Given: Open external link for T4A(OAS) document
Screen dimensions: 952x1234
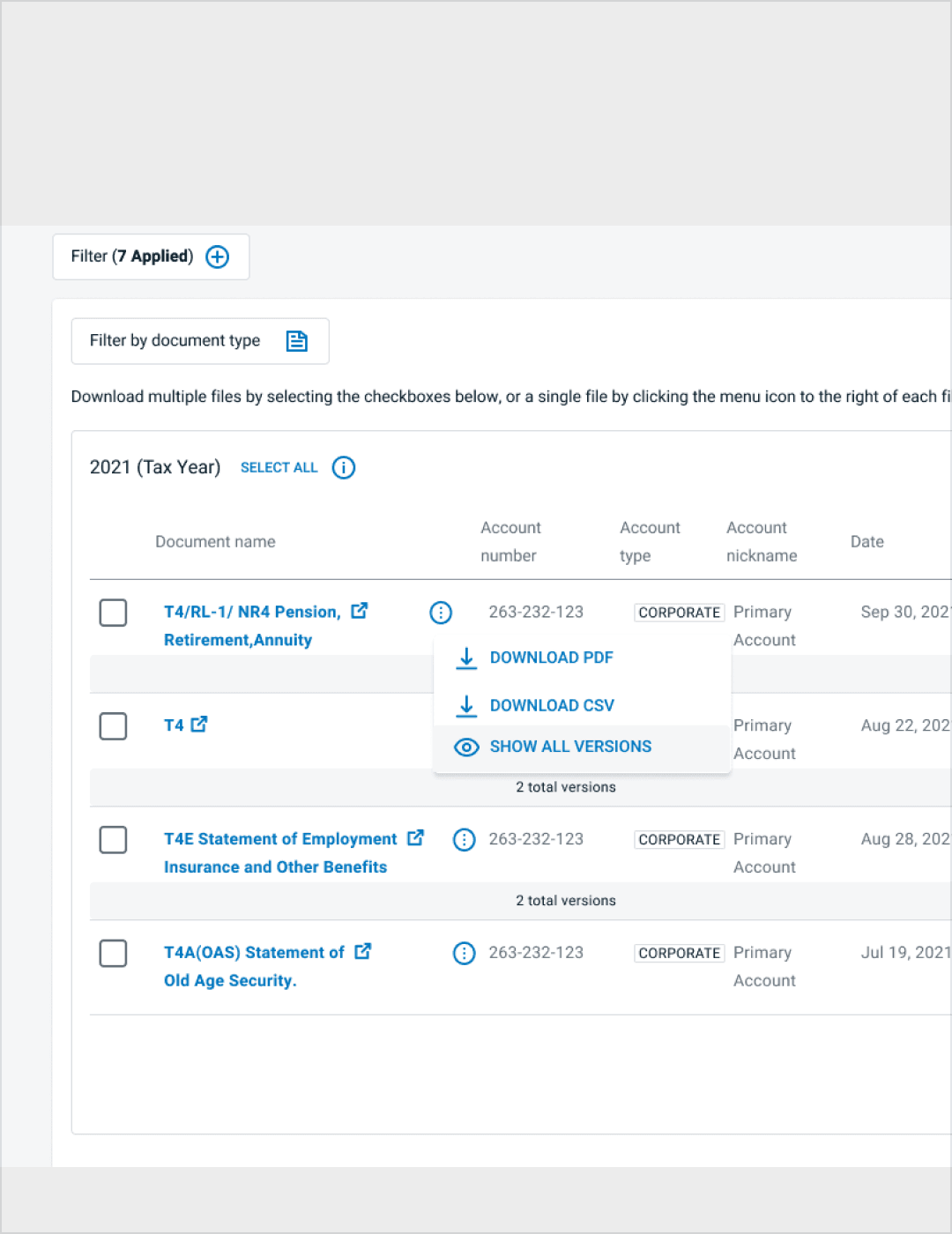Looking at the screenshot, I should [362, 951].
